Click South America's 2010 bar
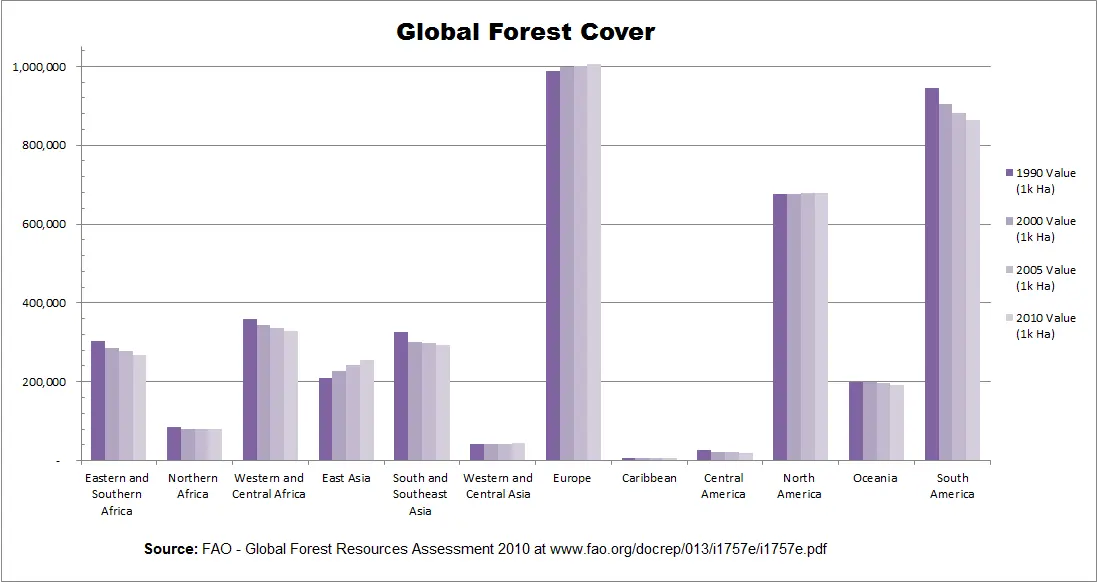Viewport: 1097px width, 582px height. coord(972,290)
